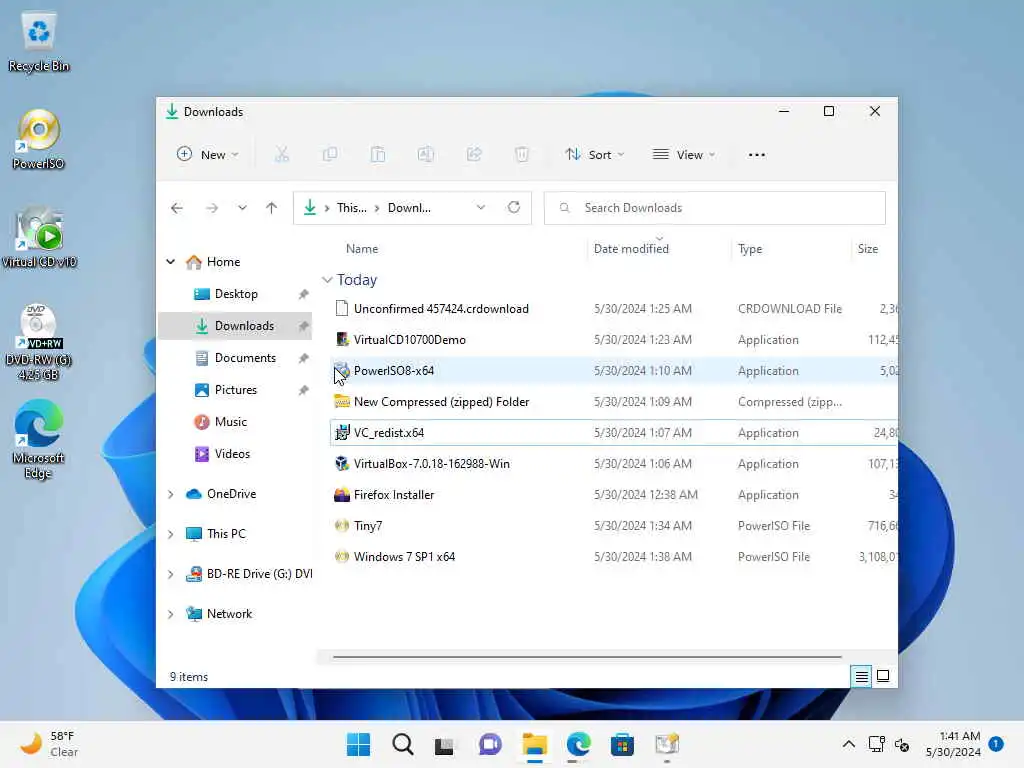The height and width of the screenshot is (768, 1024).
Task: Sort by the Type column header
Action: click(x=750, y=249)
